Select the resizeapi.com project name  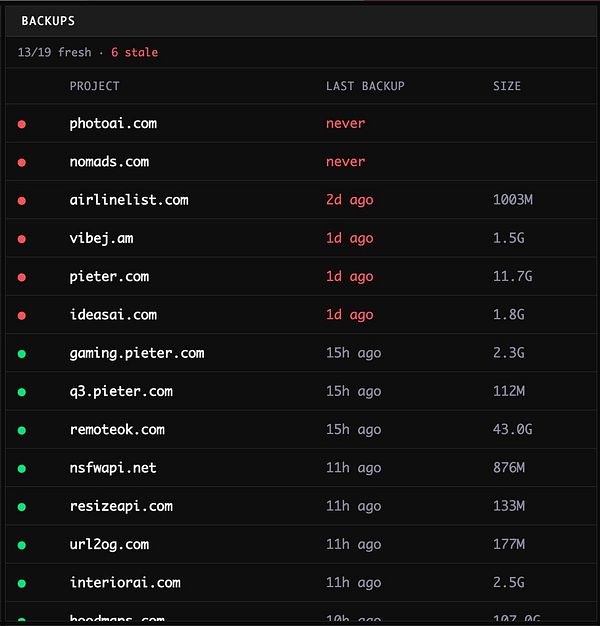[121, 506]
